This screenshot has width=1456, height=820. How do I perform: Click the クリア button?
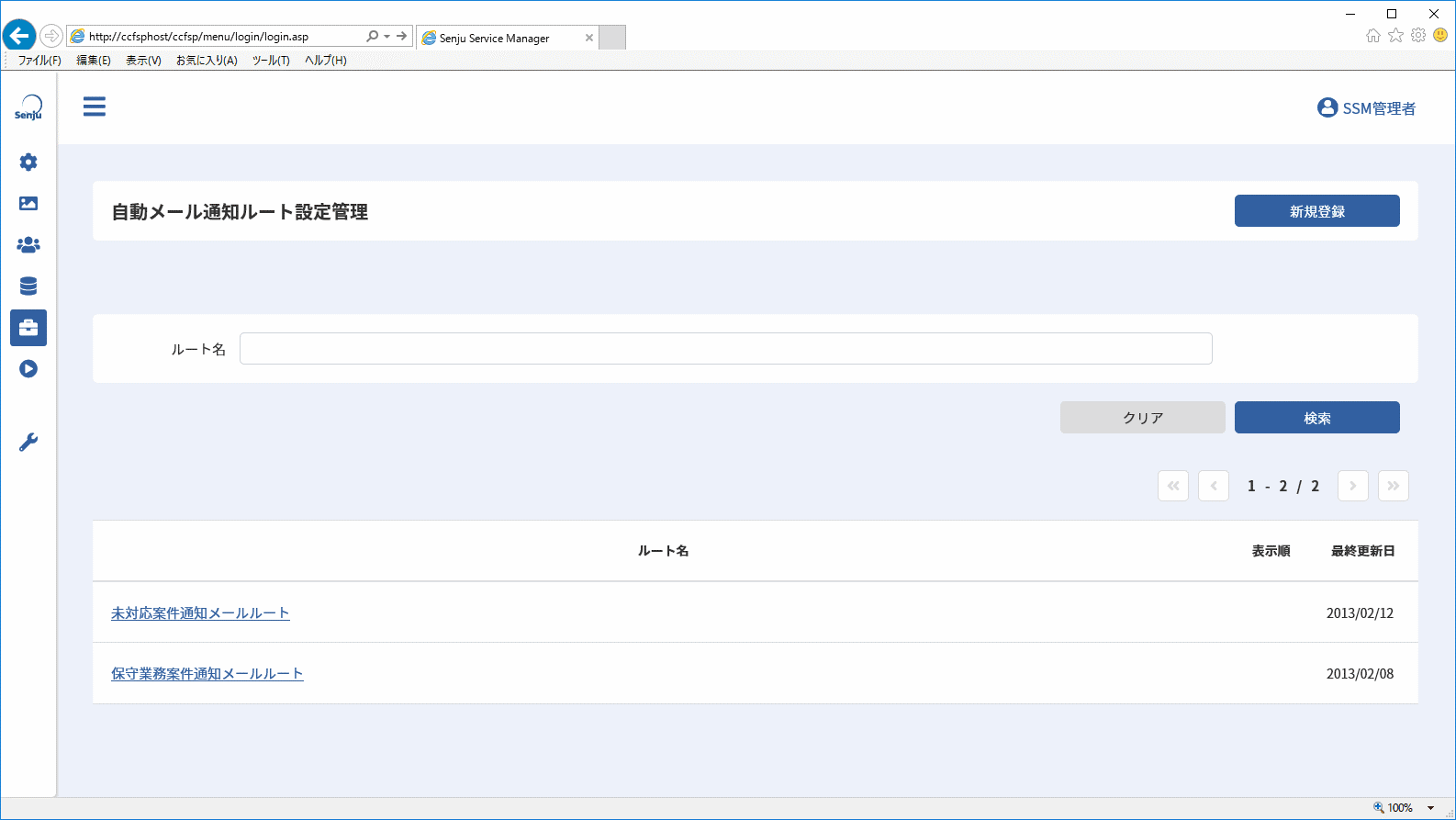[x=1142, y=418]
